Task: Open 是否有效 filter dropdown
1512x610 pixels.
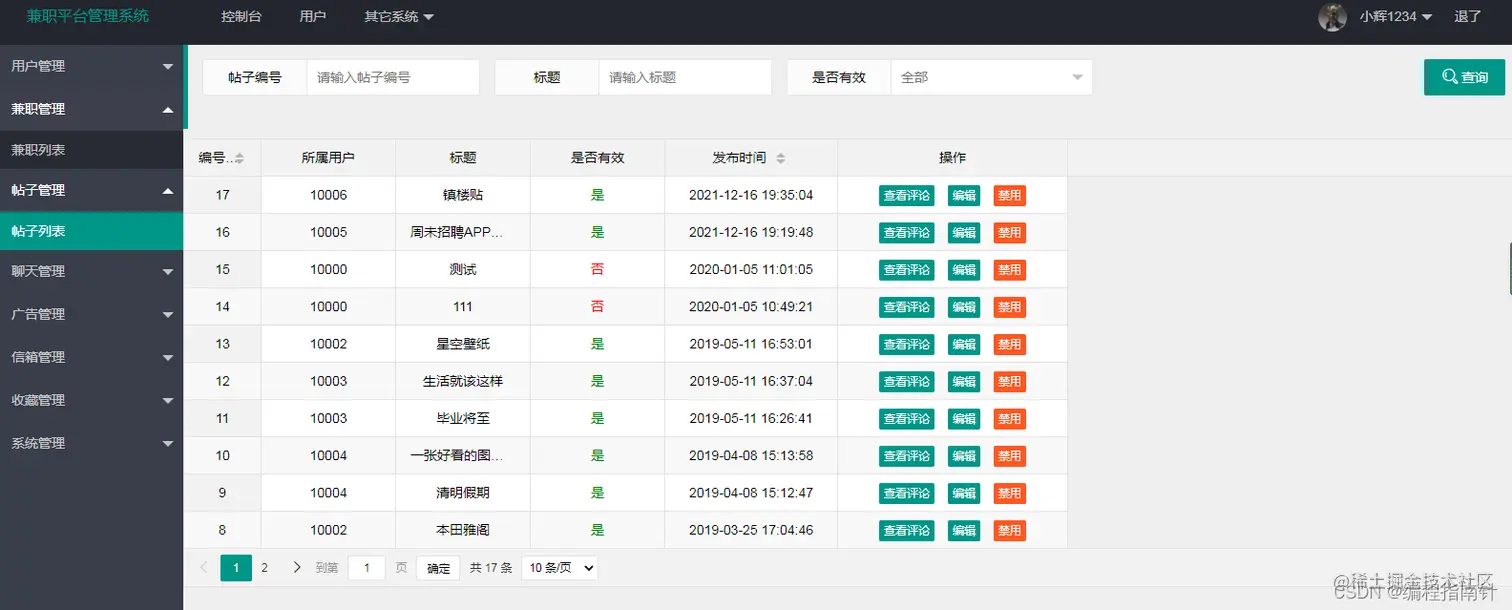Action: click(x=991, y=77)
